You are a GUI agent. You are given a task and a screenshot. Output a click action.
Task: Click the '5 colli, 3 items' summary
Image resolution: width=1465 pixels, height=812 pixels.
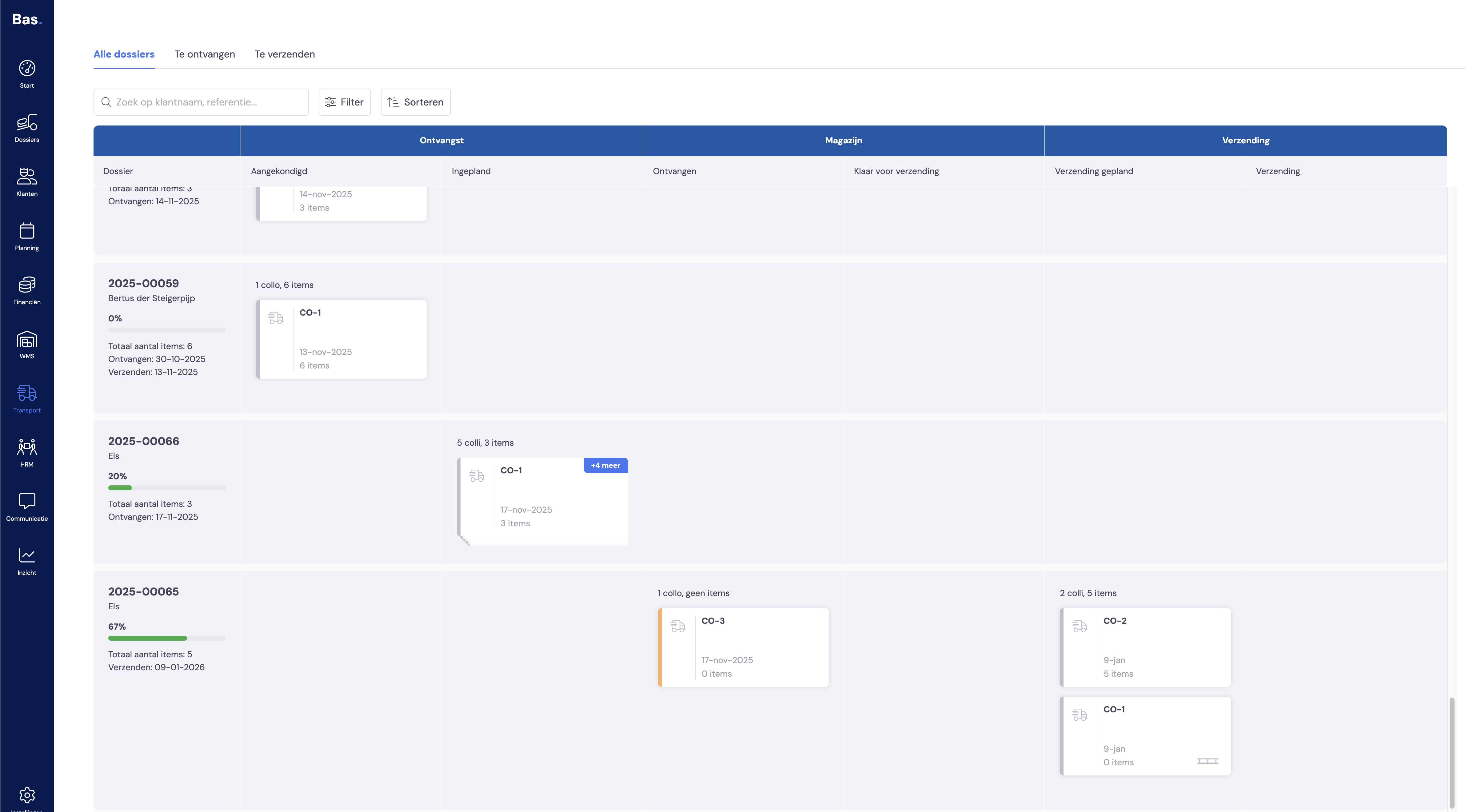(x=485, y=442)
